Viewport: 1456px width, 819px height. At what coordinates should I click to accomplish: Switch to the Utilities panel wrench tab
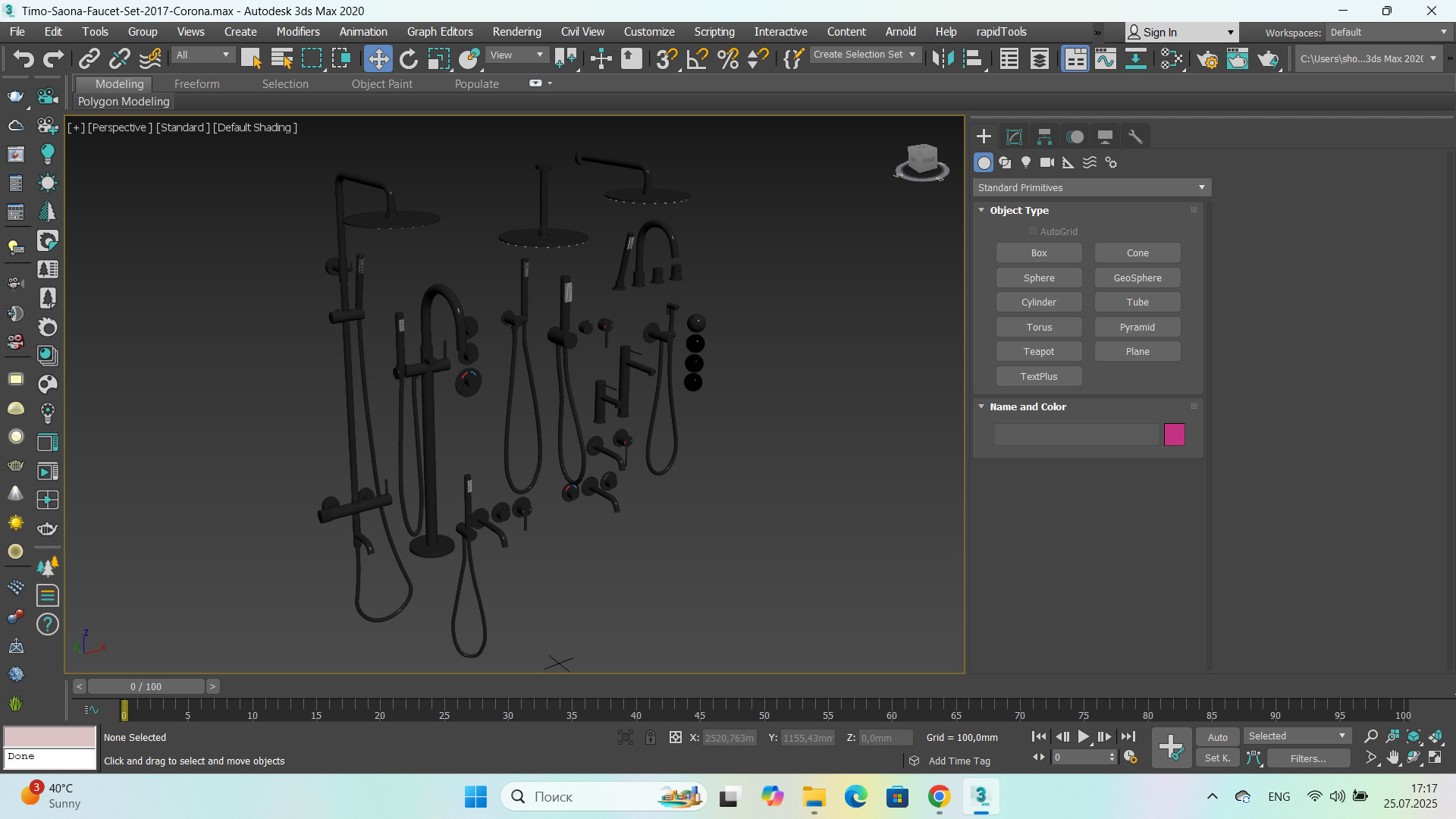(x=1135, y=136)
